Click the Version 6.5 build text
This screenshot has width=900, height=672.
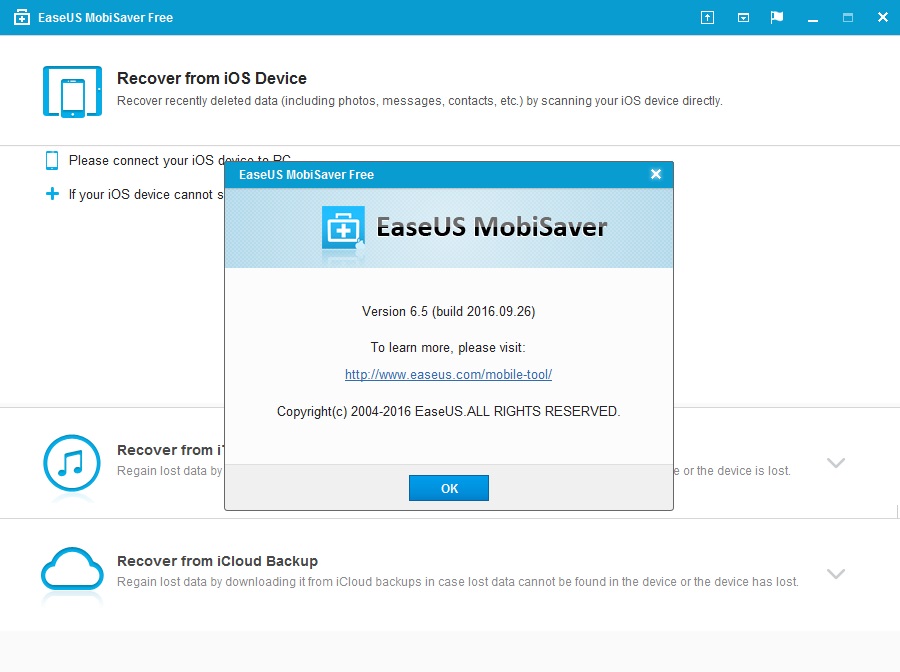coord(448,312)
